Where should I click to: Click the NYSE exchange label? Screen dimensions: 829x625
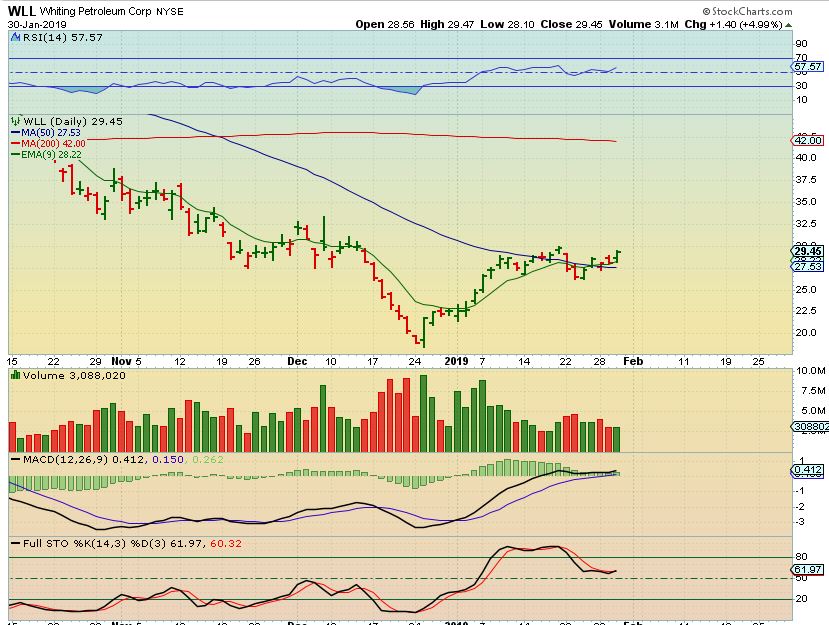click(170, 11)
